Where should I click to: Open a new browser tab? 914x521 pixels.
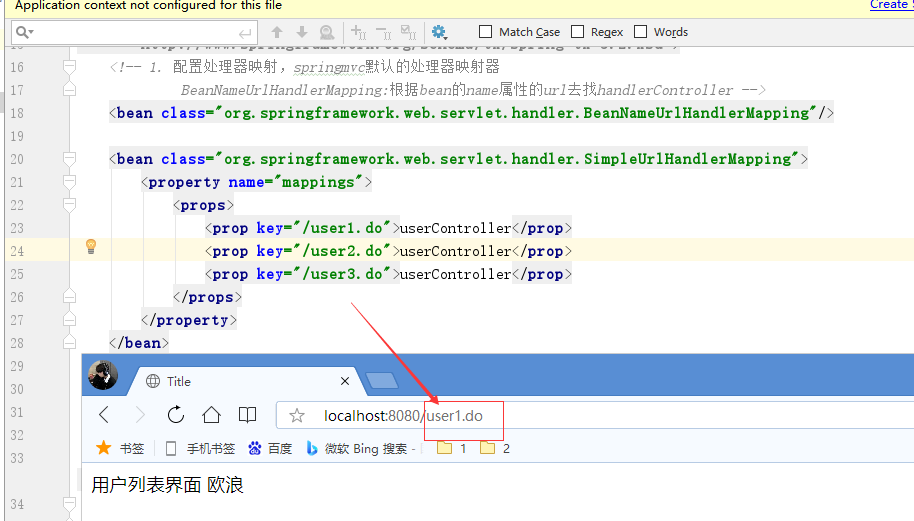click(382, 381)
